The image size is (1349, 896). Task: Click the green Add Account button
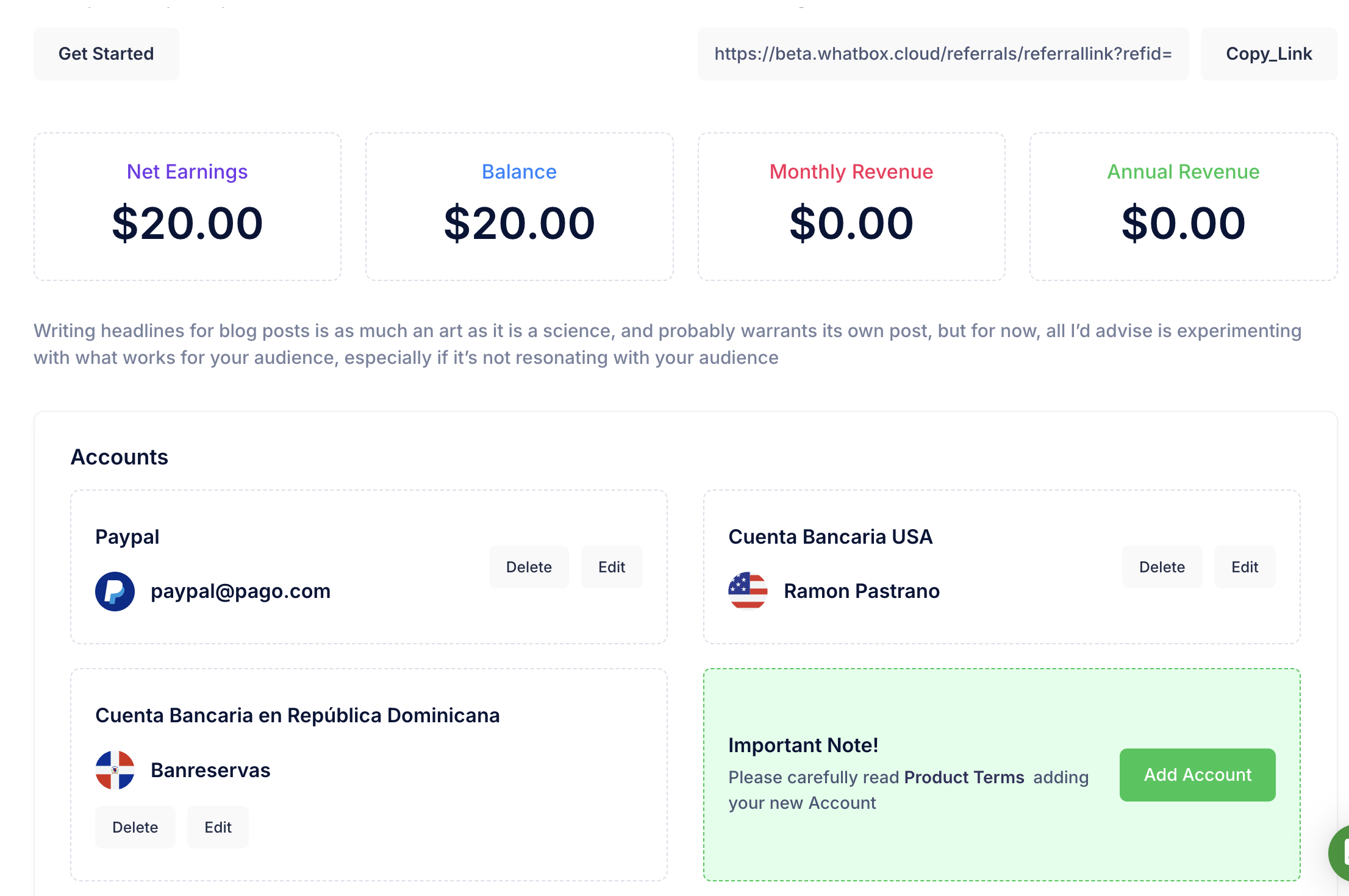(1197, 775)
